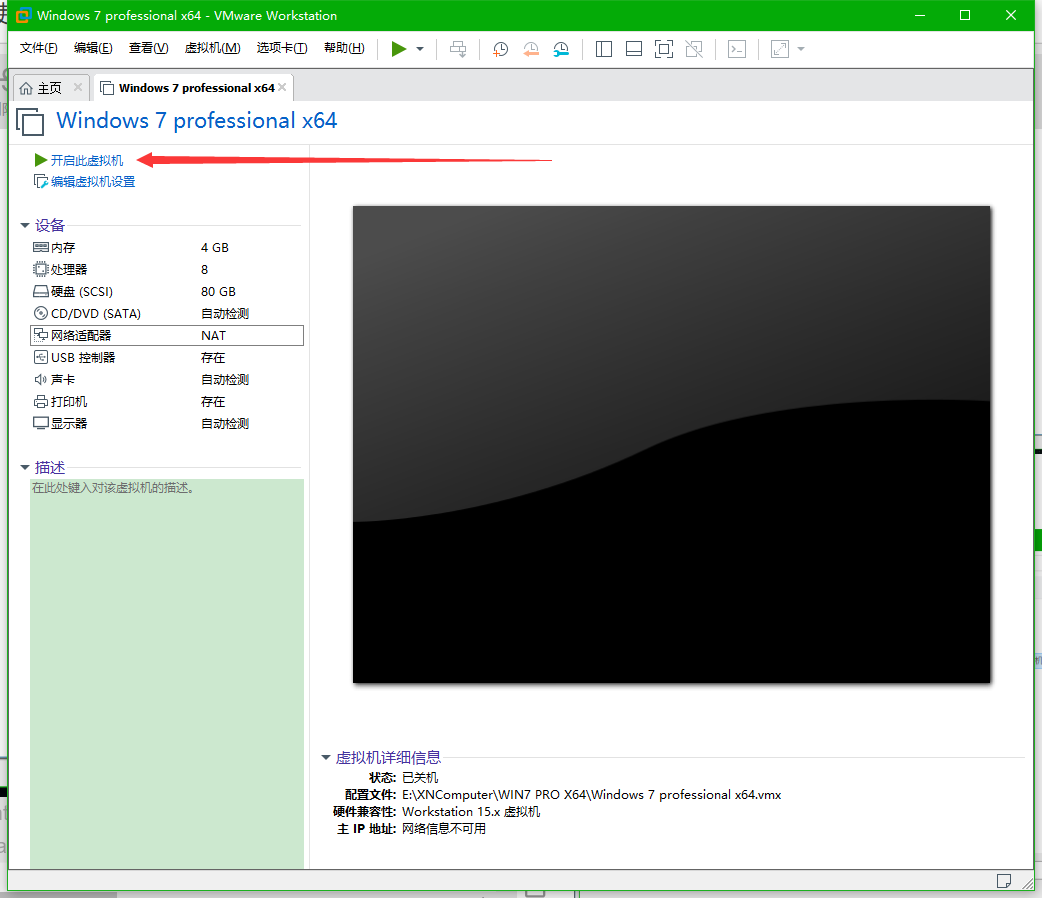The height and width of the screenshot is (898, 1042).
Task: Open the 虚拟机(M) menu
Action: click(x=213, y=48)
